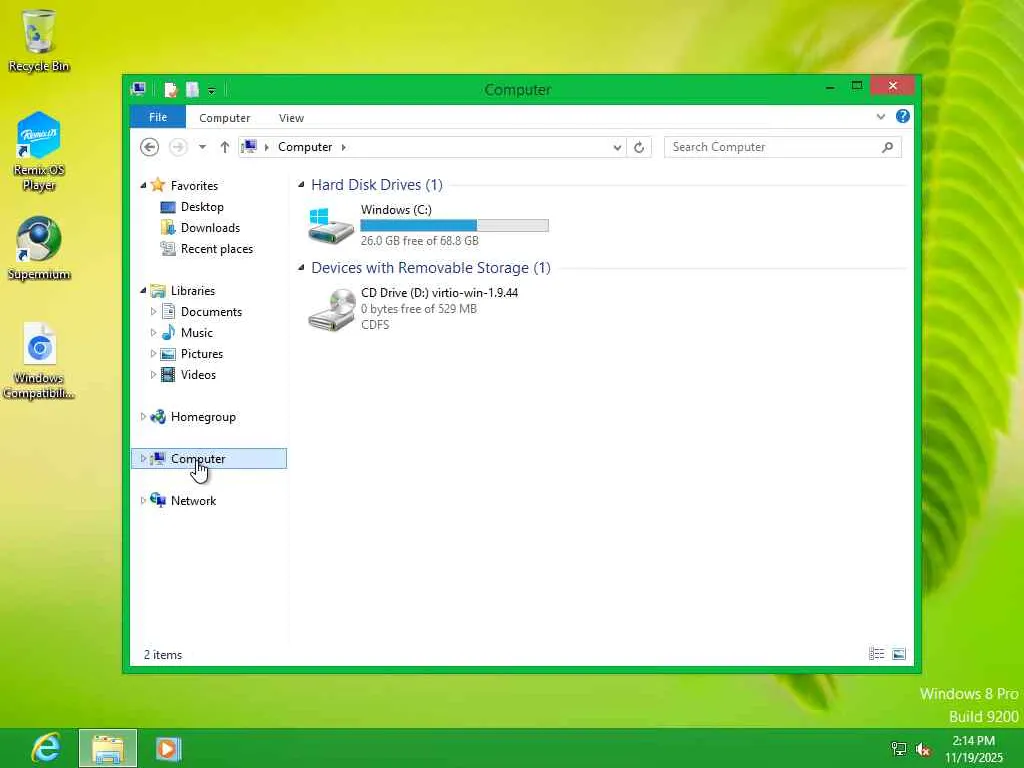Screen dimensions: 1024x768
Task: Click the muted volume tray icon
Action: click(923, 749)
